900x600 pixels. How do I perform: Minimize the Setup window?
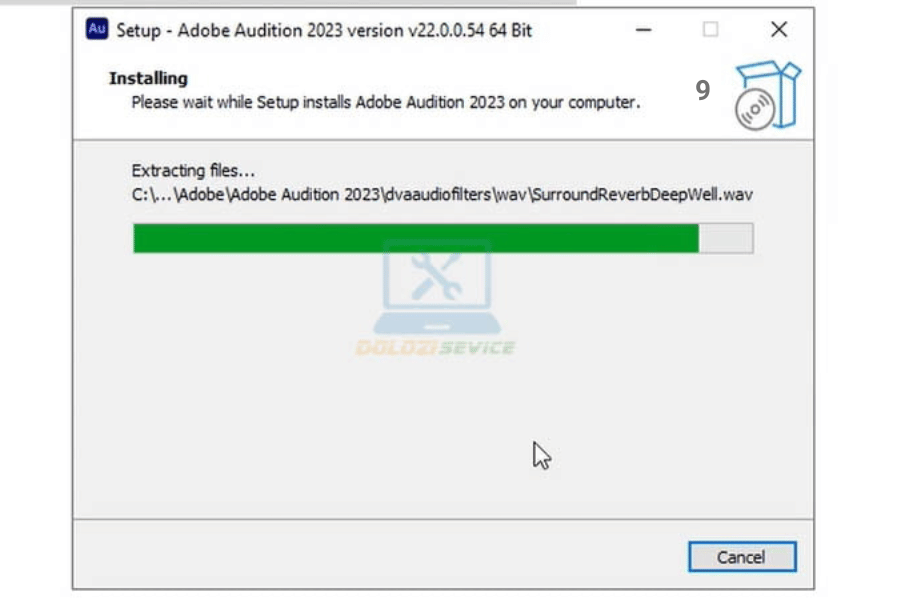tap(647, 30)
